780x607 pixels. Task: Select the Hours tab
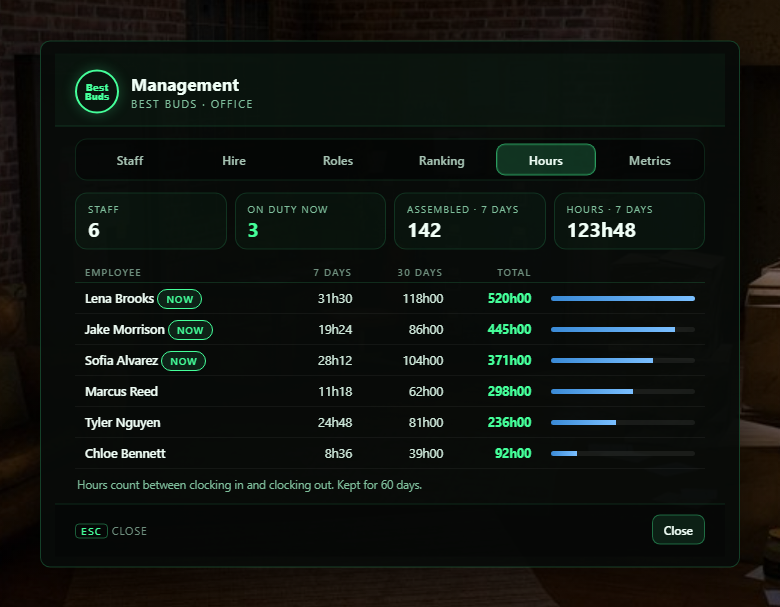point(546,160)
